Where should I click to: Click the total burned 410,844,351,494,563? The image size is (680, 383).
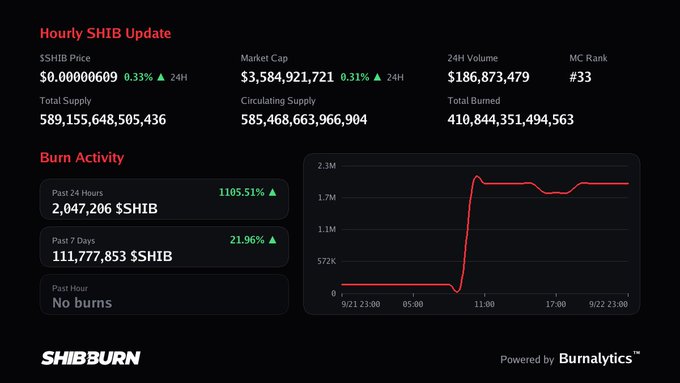(x=510, y=120)
